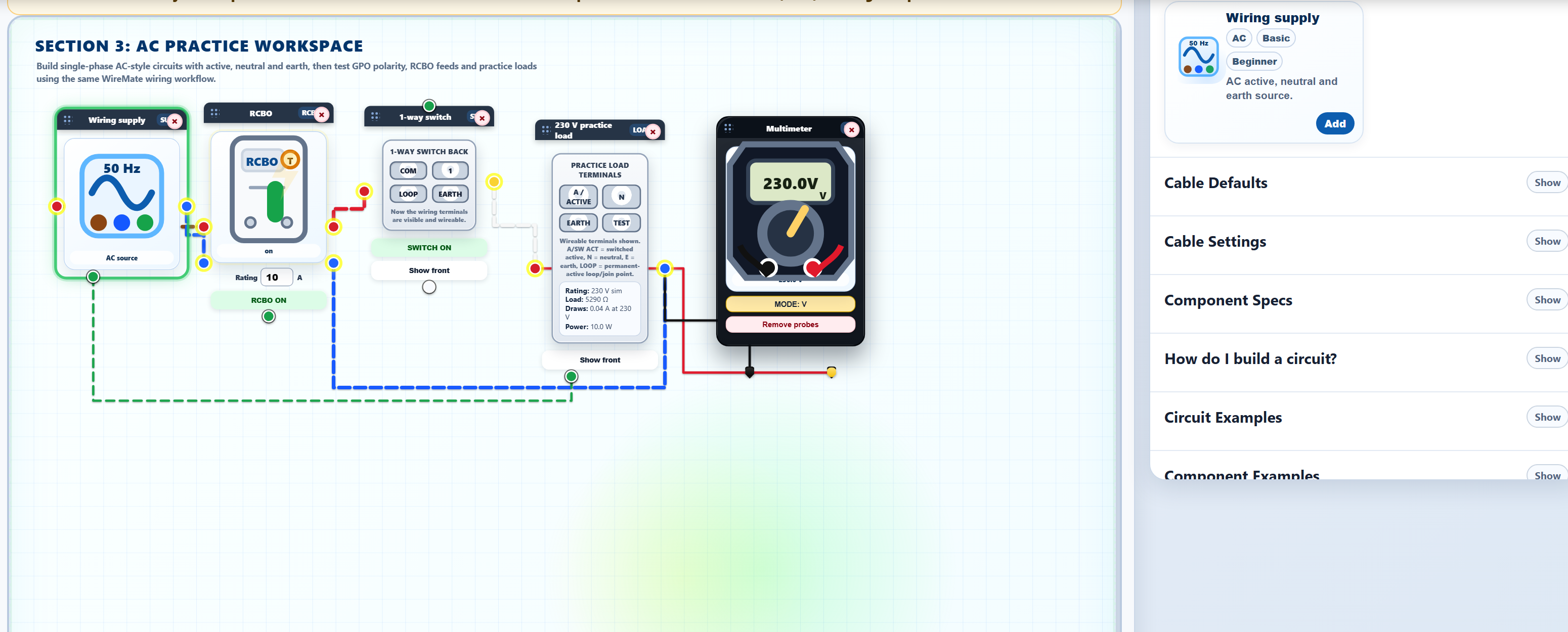
Task: Grab the Multimeter drag handle
Action: click(x=728, y=128)
